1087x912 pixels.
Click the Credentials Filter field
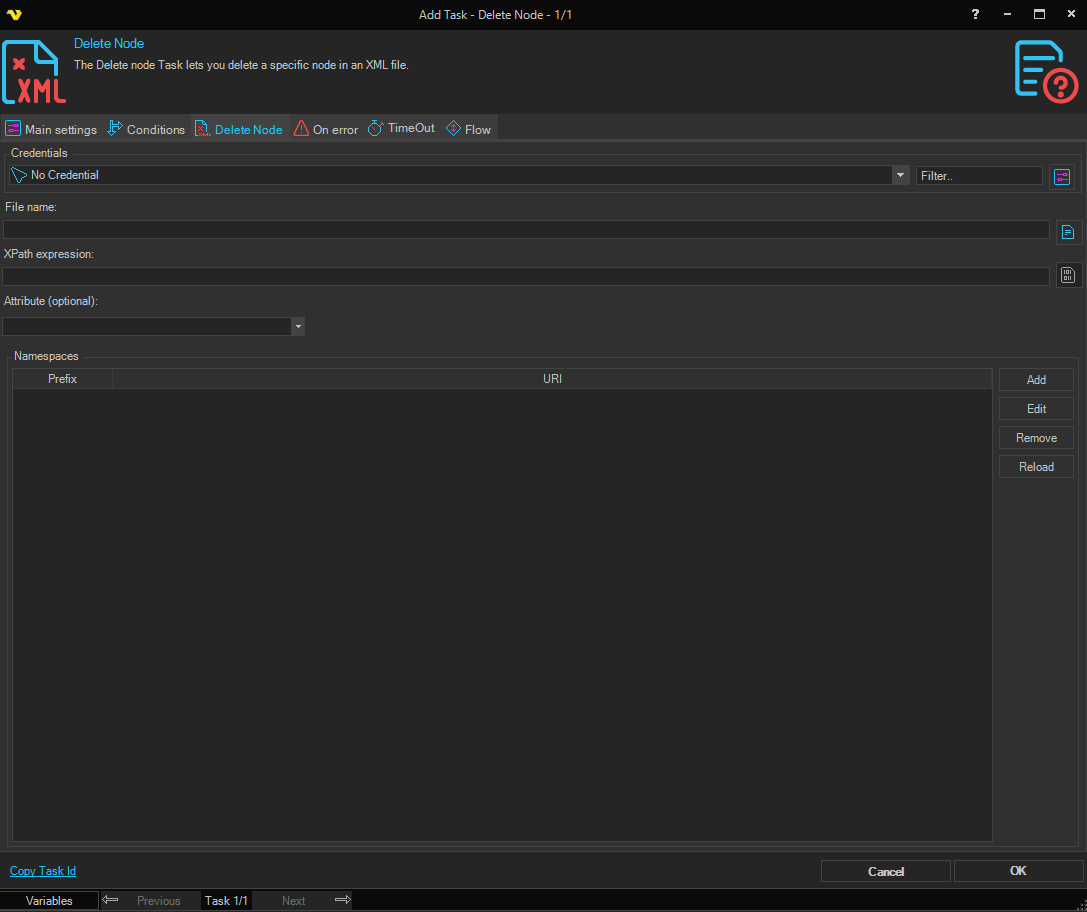point(979,176)
